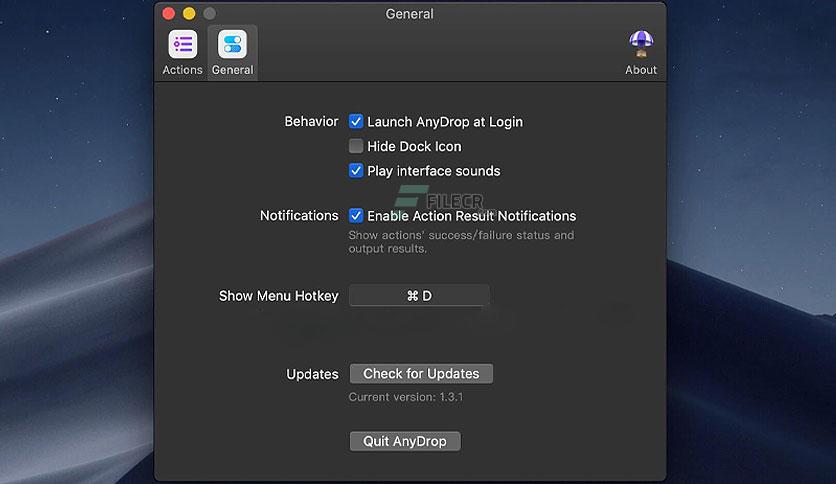
Task: Click the Quit AnyDrop button
Action: point(405,441)
